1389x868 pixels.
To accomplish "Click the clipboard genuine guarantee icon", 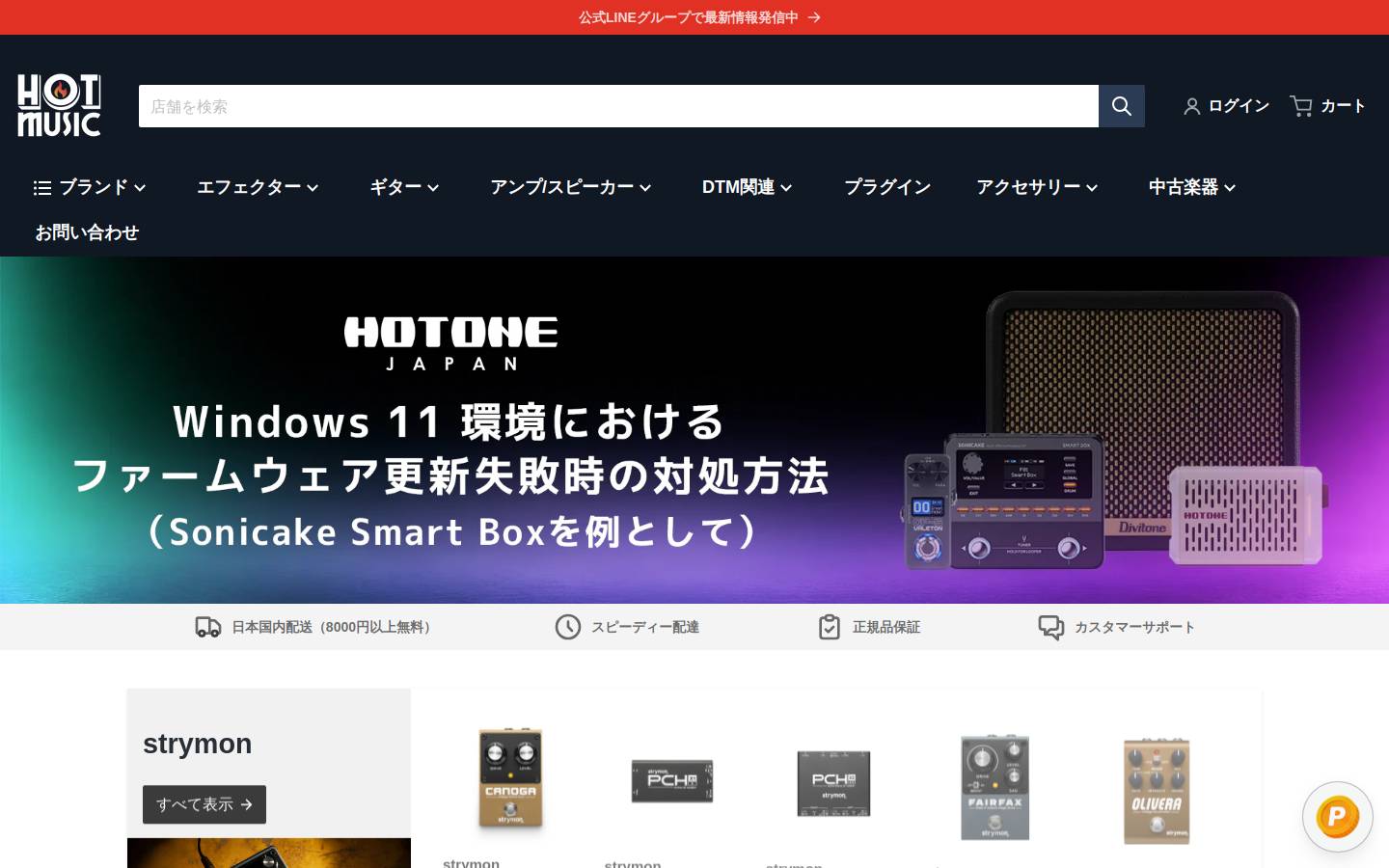I will [x=830, y=627].
